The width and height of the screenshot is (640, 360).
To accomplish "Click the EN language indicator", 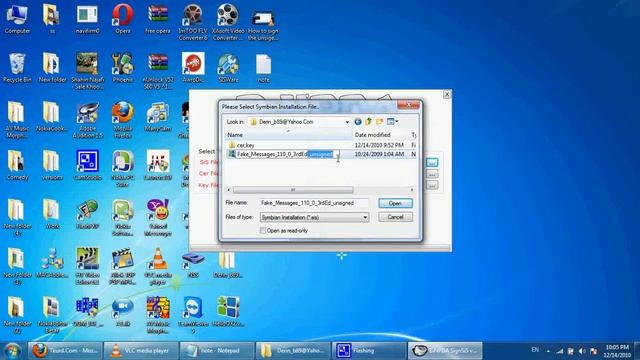I will click(x=535, y=350).
